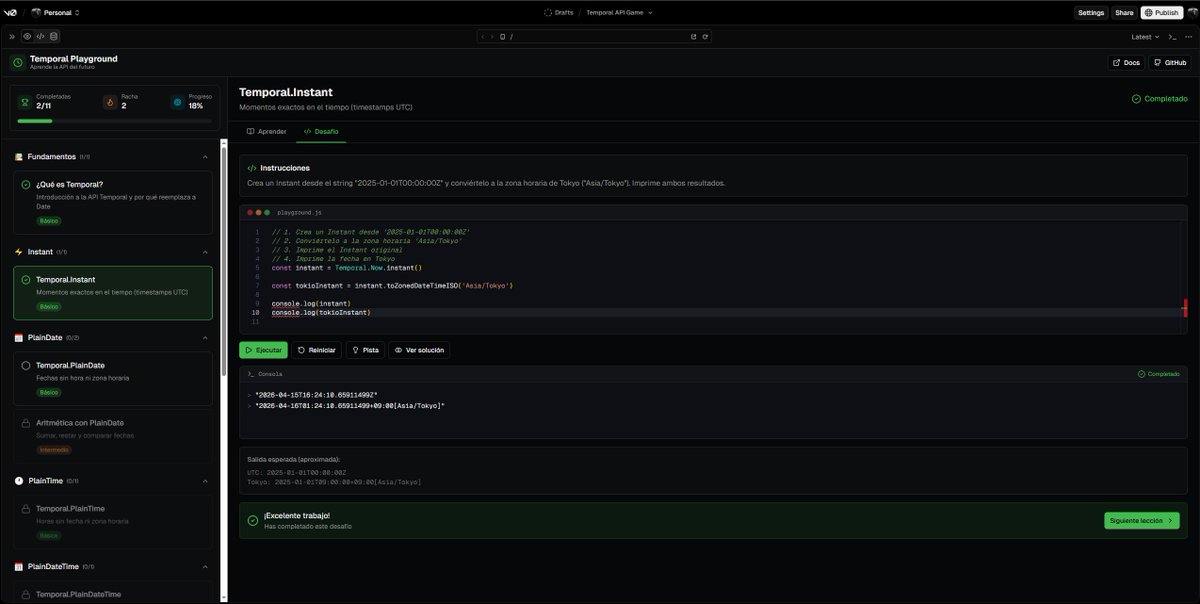Click the Racha flame icon
The image size is (1200, 604).
(110, 101)
